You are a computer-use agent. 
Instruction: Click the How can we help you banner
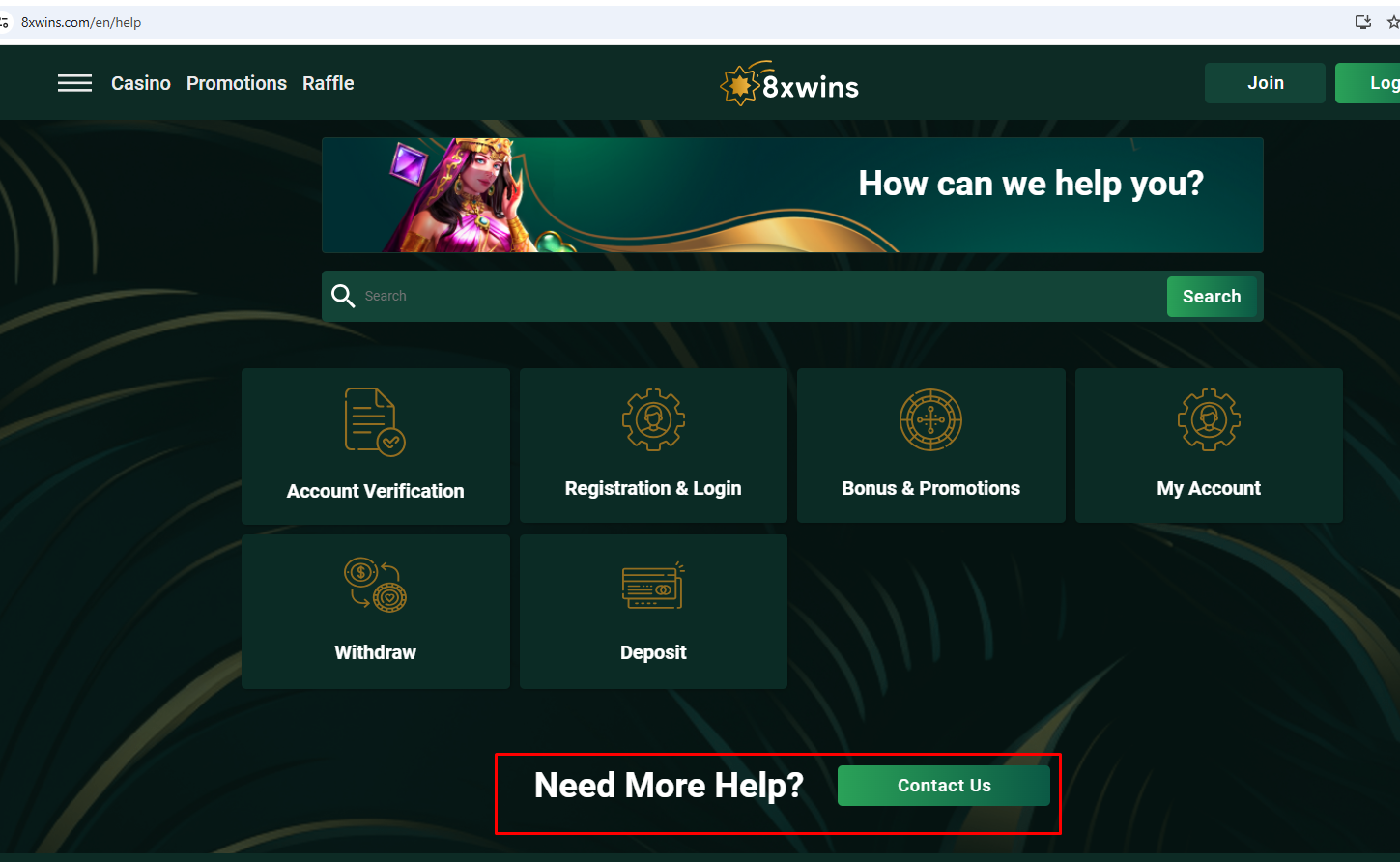coord(792,194)
